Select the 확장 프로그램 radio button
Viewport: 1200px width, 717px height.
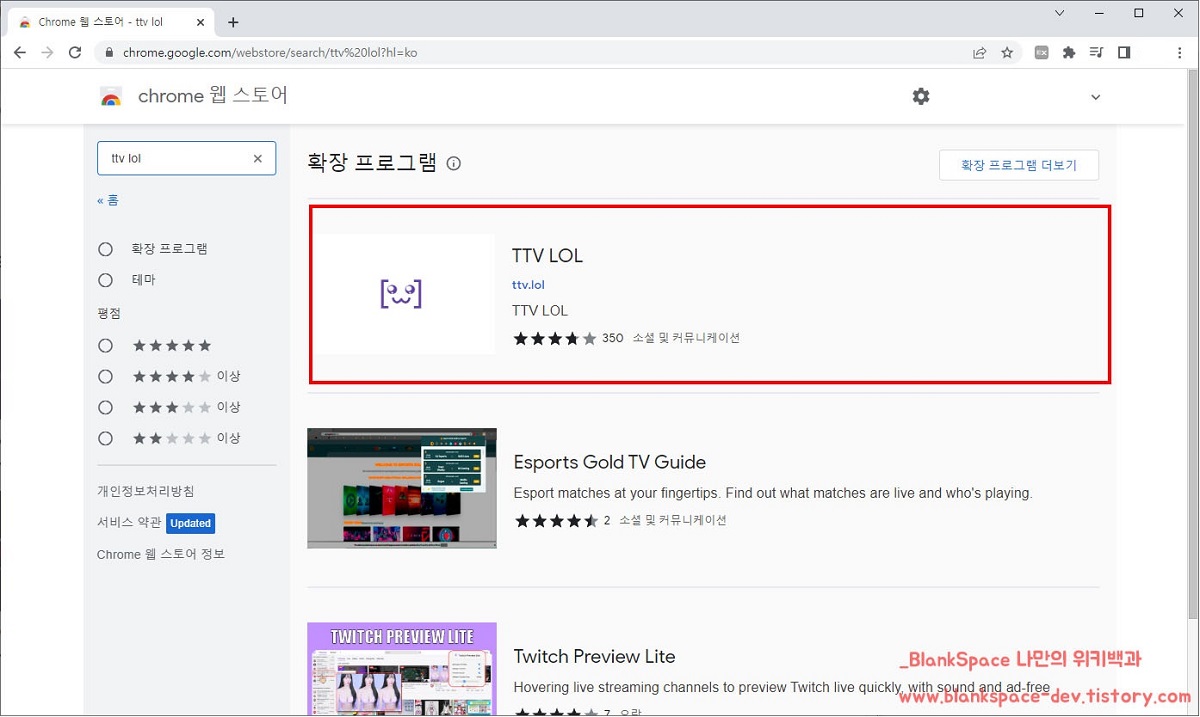[x=105, y=249]
